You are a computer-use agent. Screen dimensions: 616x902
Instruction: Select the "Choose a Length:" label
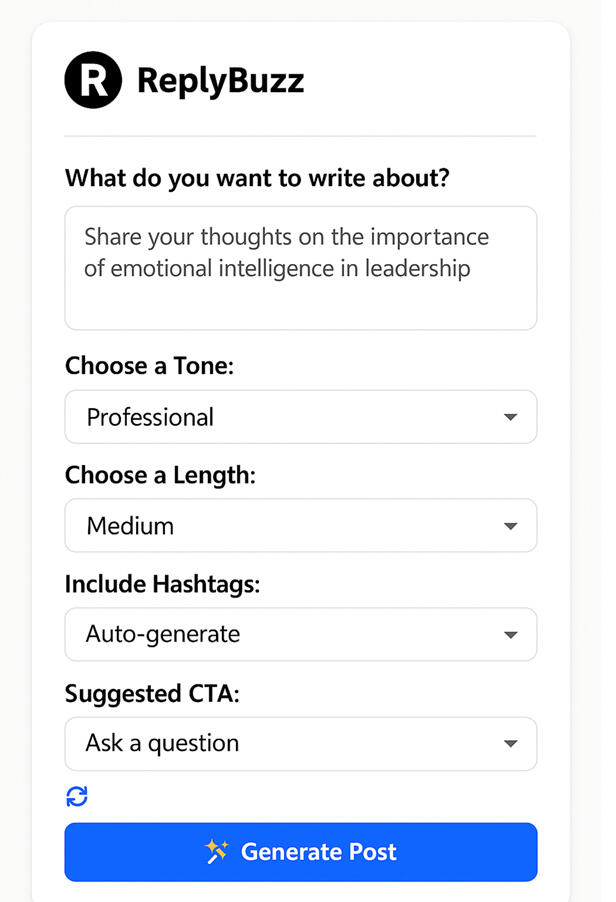(x=160, y=475)
